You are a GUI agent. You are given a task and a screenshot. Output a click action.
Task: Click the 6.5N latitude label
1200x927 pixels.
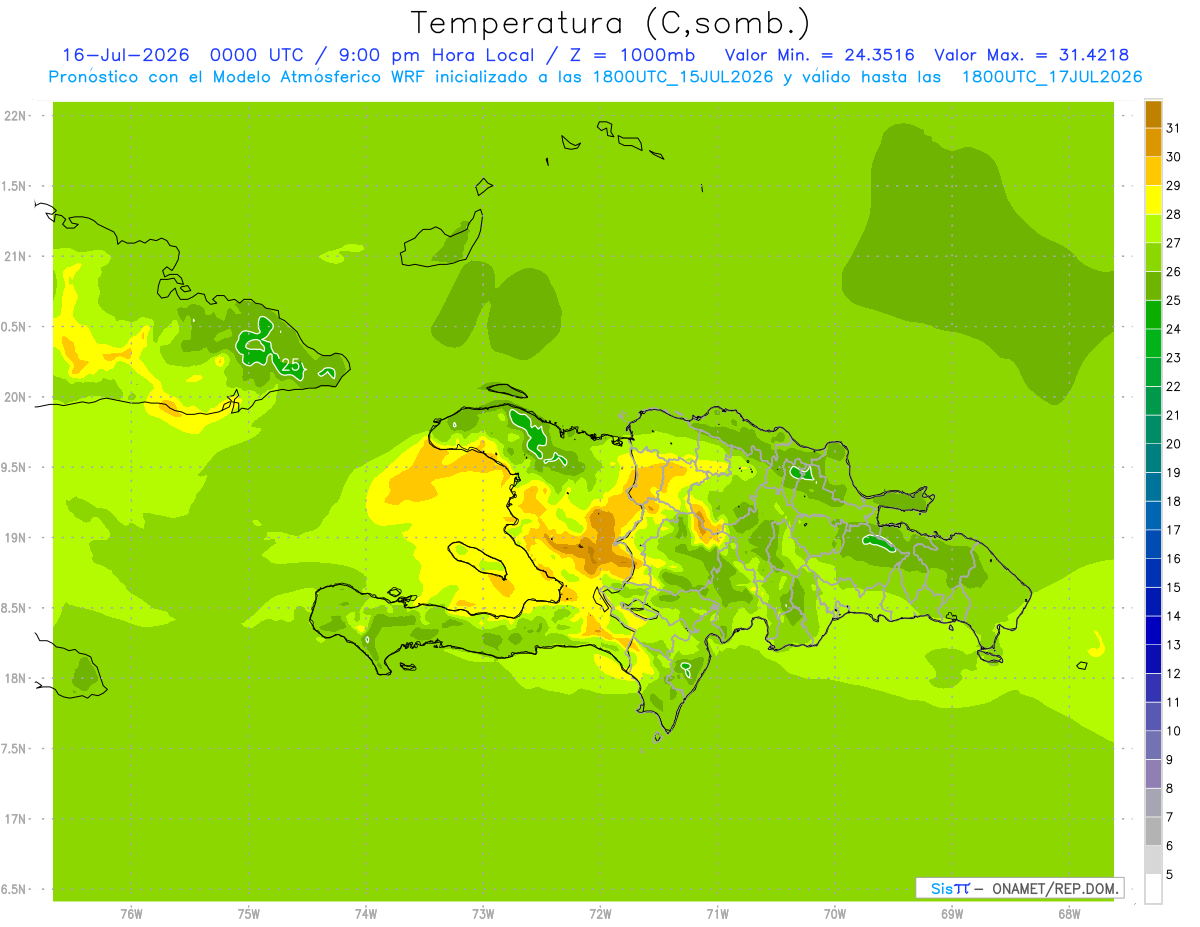[x=15, y=889]
